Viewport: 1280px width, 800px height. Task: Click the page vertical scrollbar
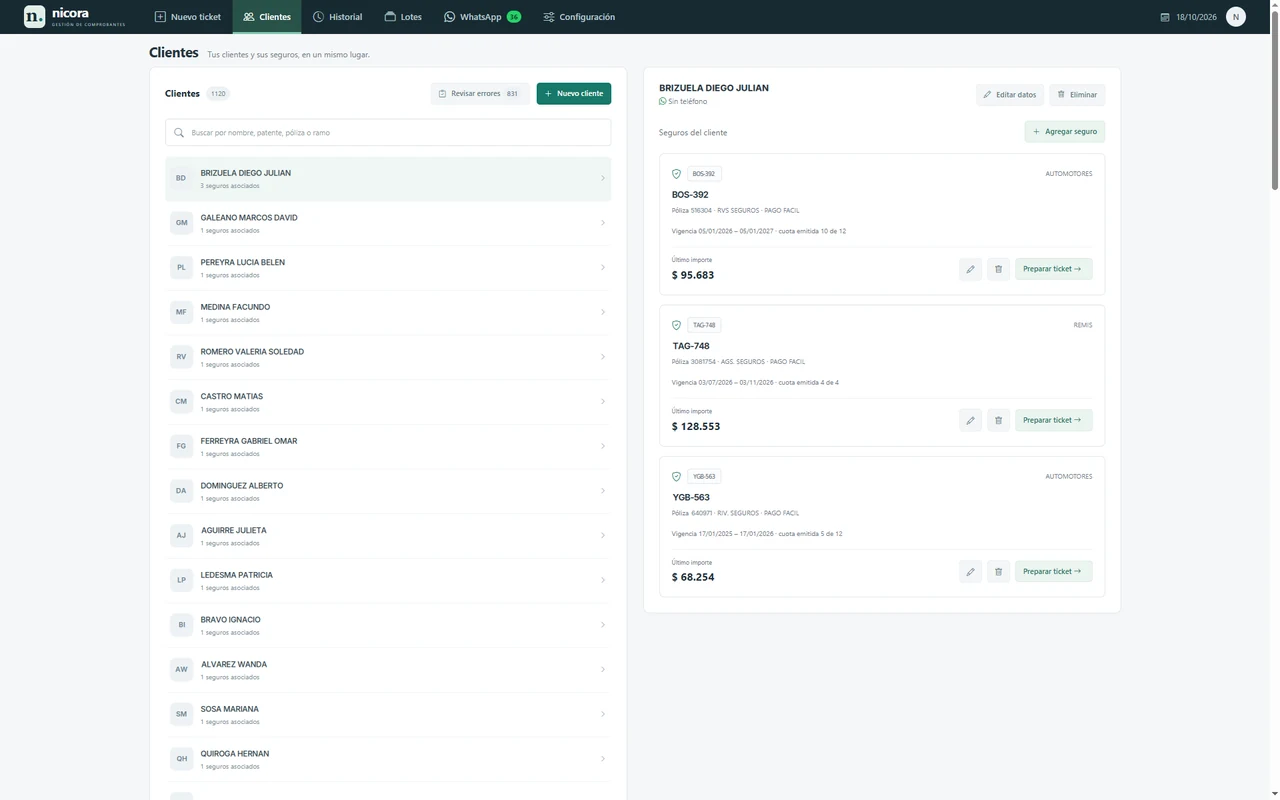click(x=1275, y=100)
